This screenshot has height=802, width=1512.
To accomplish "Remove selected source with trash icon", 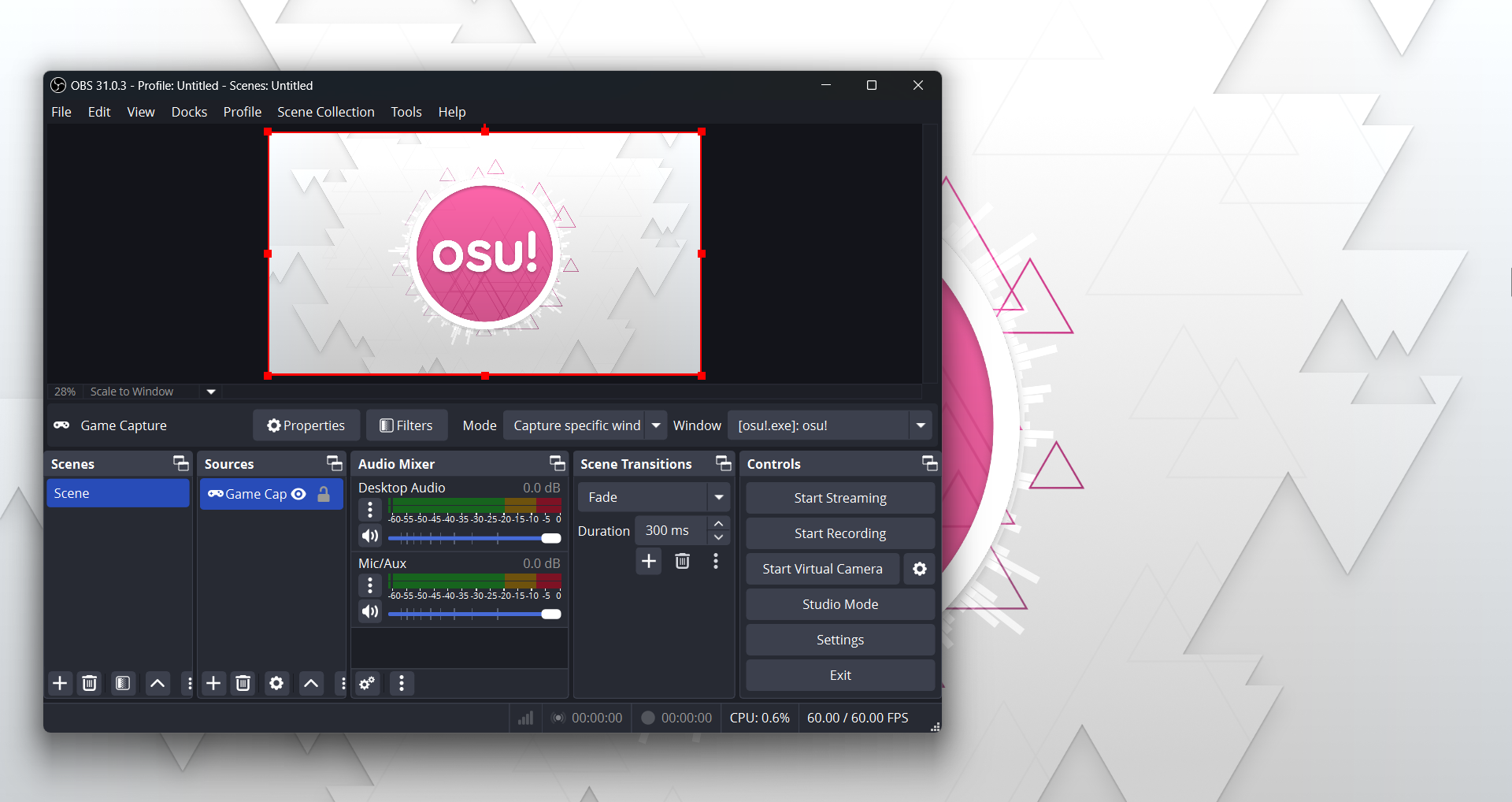I will pyautogui.click(x=243, y=683).
